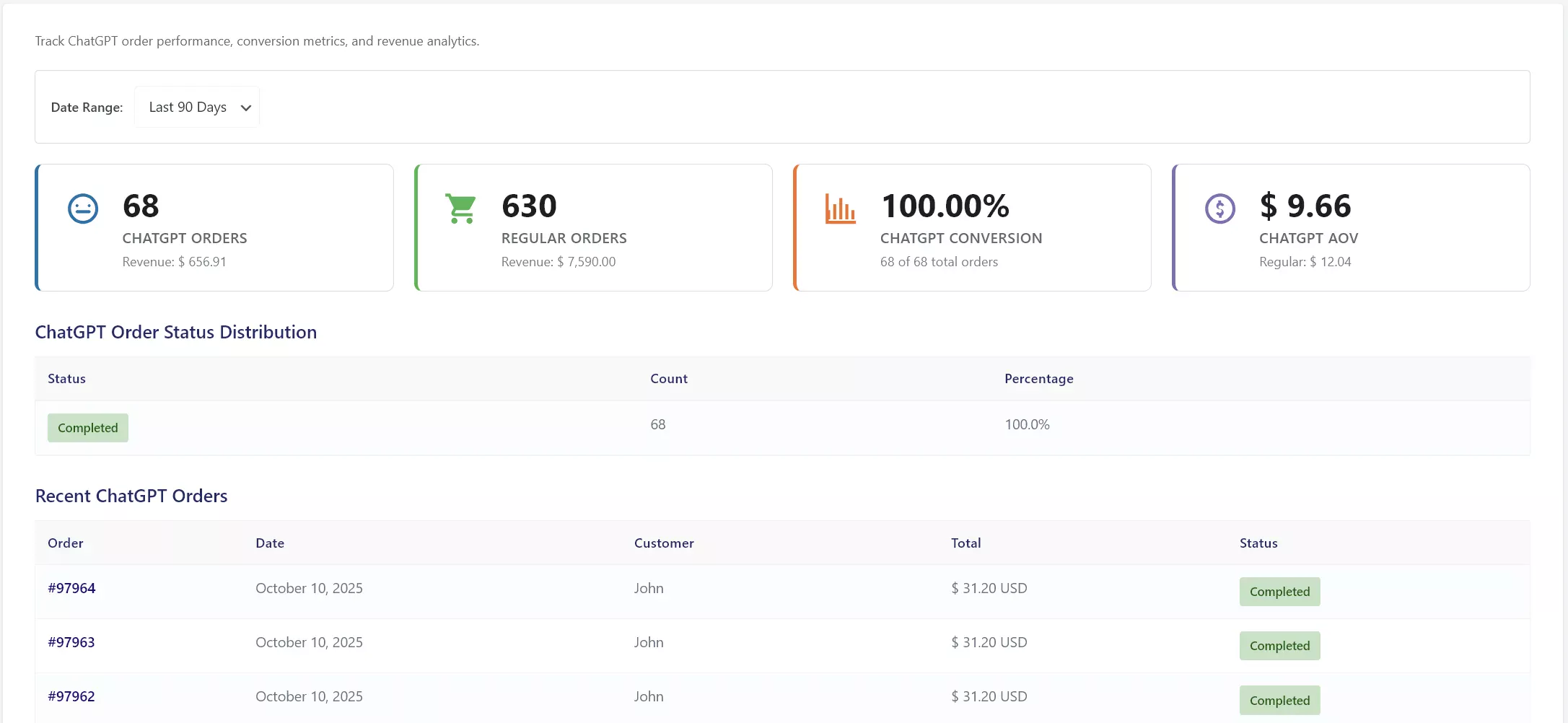Screen dimensions: 1568x723
Task: Open order #97963 link
Action: 71,642
